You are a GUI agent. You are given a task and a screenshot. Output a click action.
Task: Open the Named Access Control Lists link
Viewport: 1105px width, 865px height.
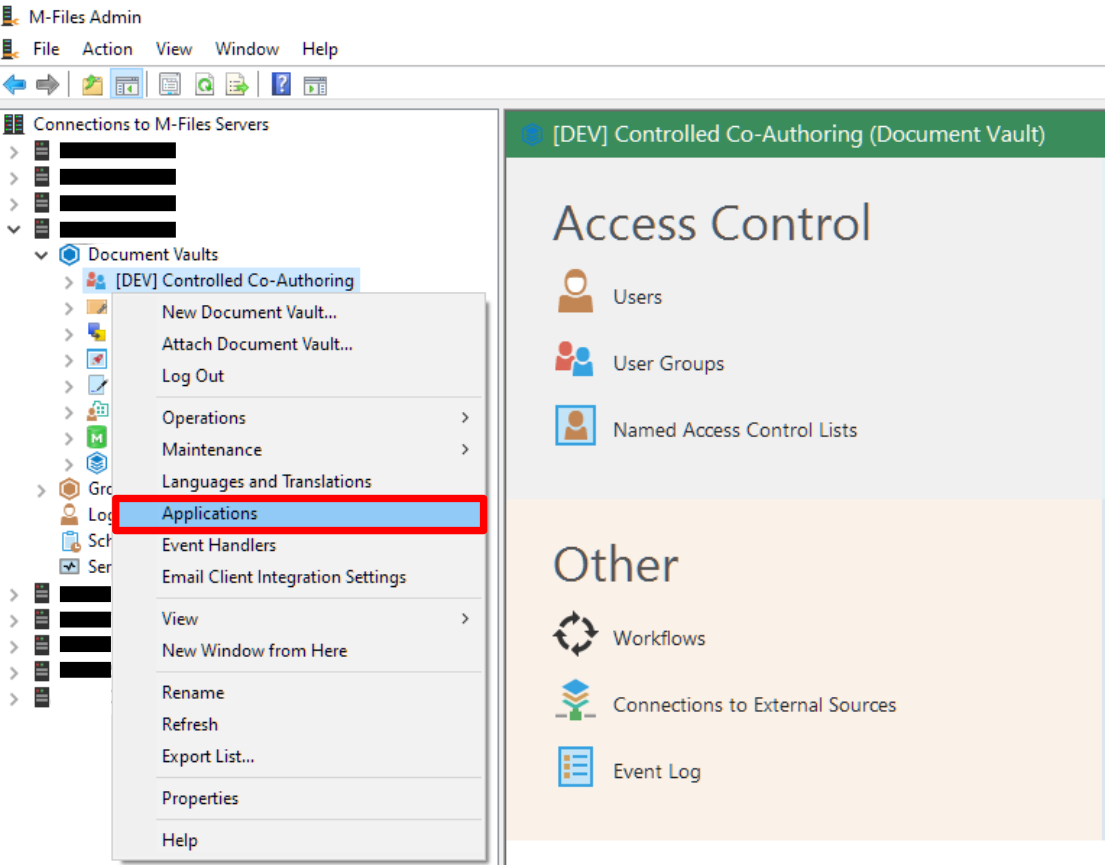[735, 430]
